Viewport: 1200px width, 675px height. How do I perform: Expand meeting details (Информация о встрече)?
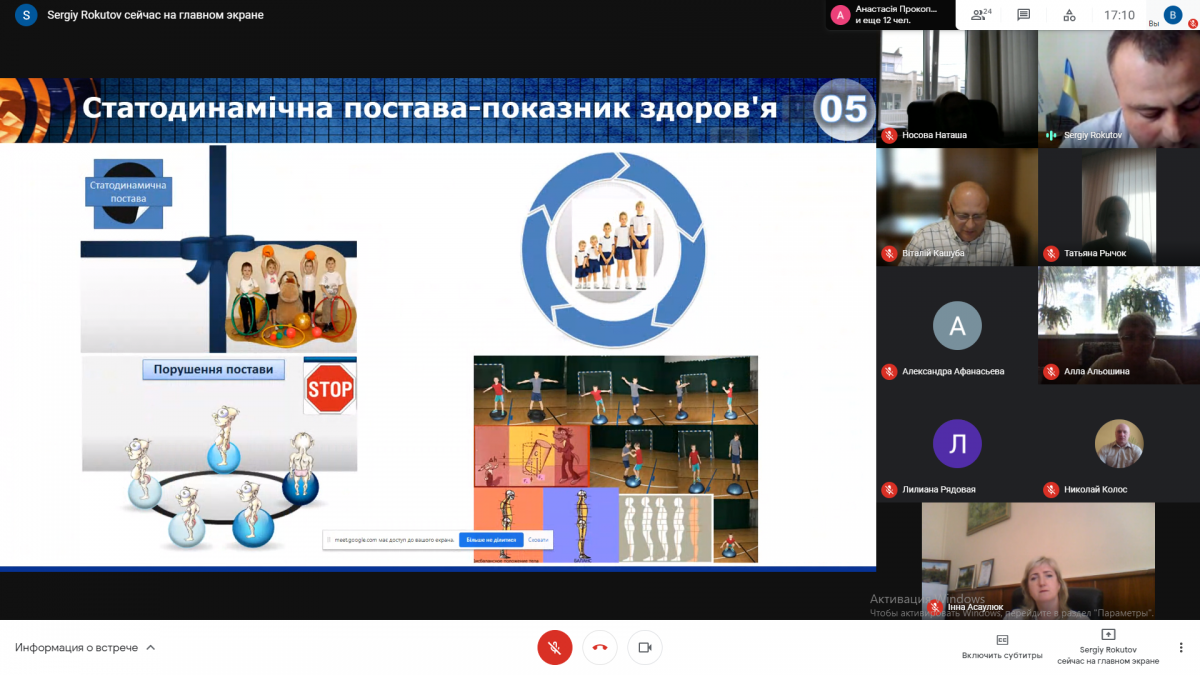[x=85, y=647]
